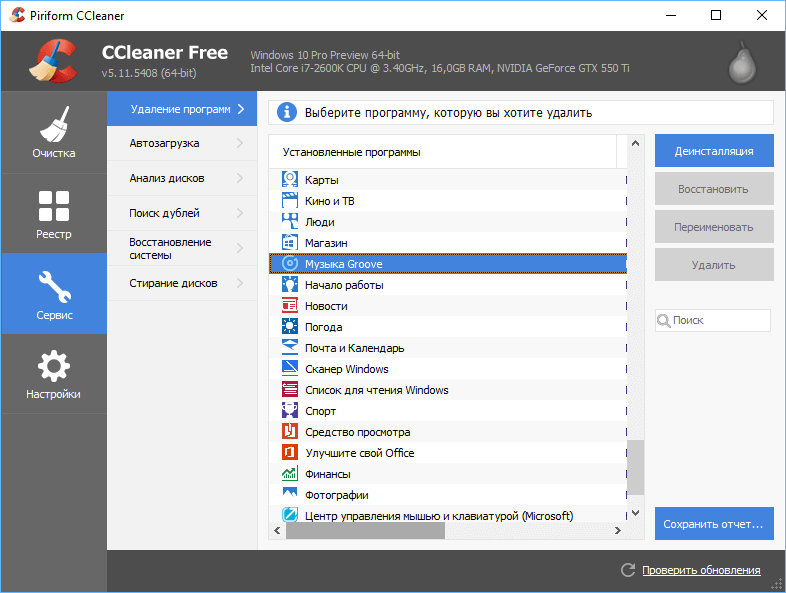
Task: Click the Переименовать button
Action: click(x=714, y=227)
